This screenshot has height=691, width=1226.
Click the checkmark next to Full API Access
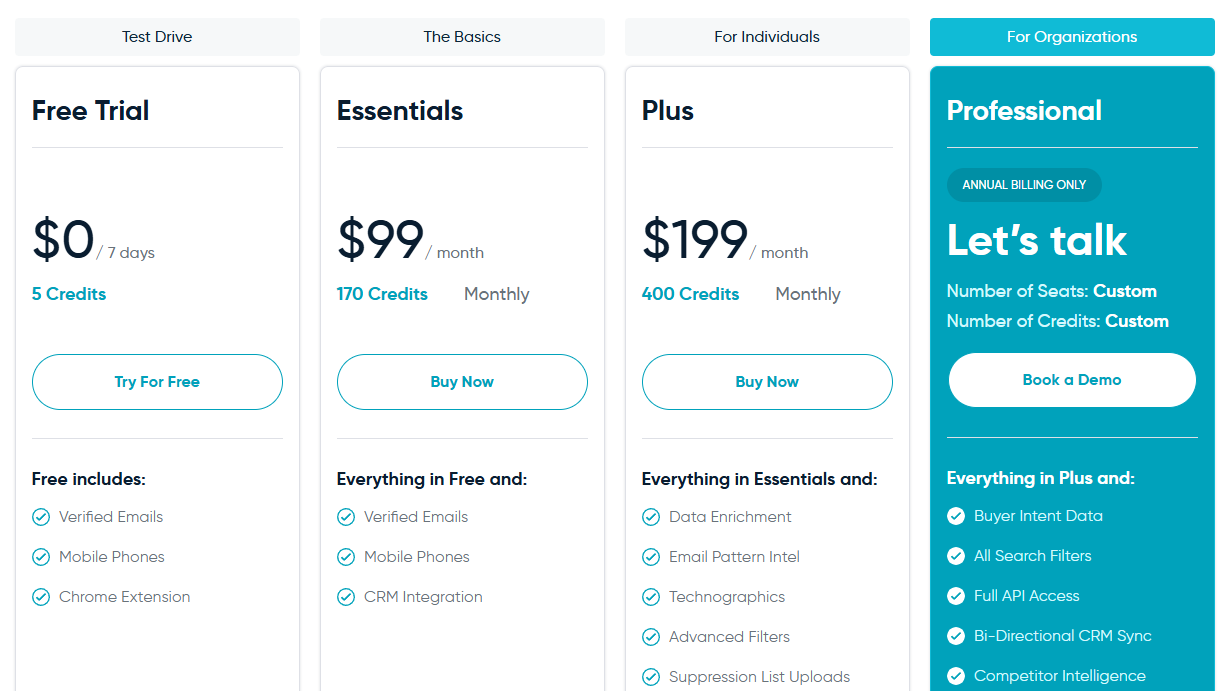(956, 596)
